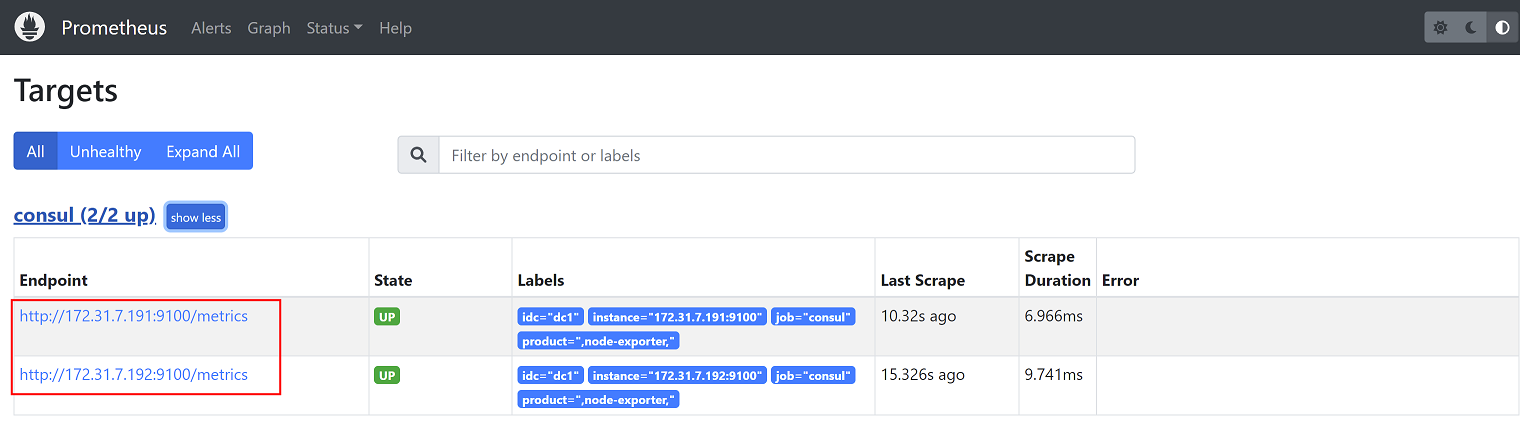Filter to Unhealthy targets only
The image size is (1520, 422).
tap(105, 151)
